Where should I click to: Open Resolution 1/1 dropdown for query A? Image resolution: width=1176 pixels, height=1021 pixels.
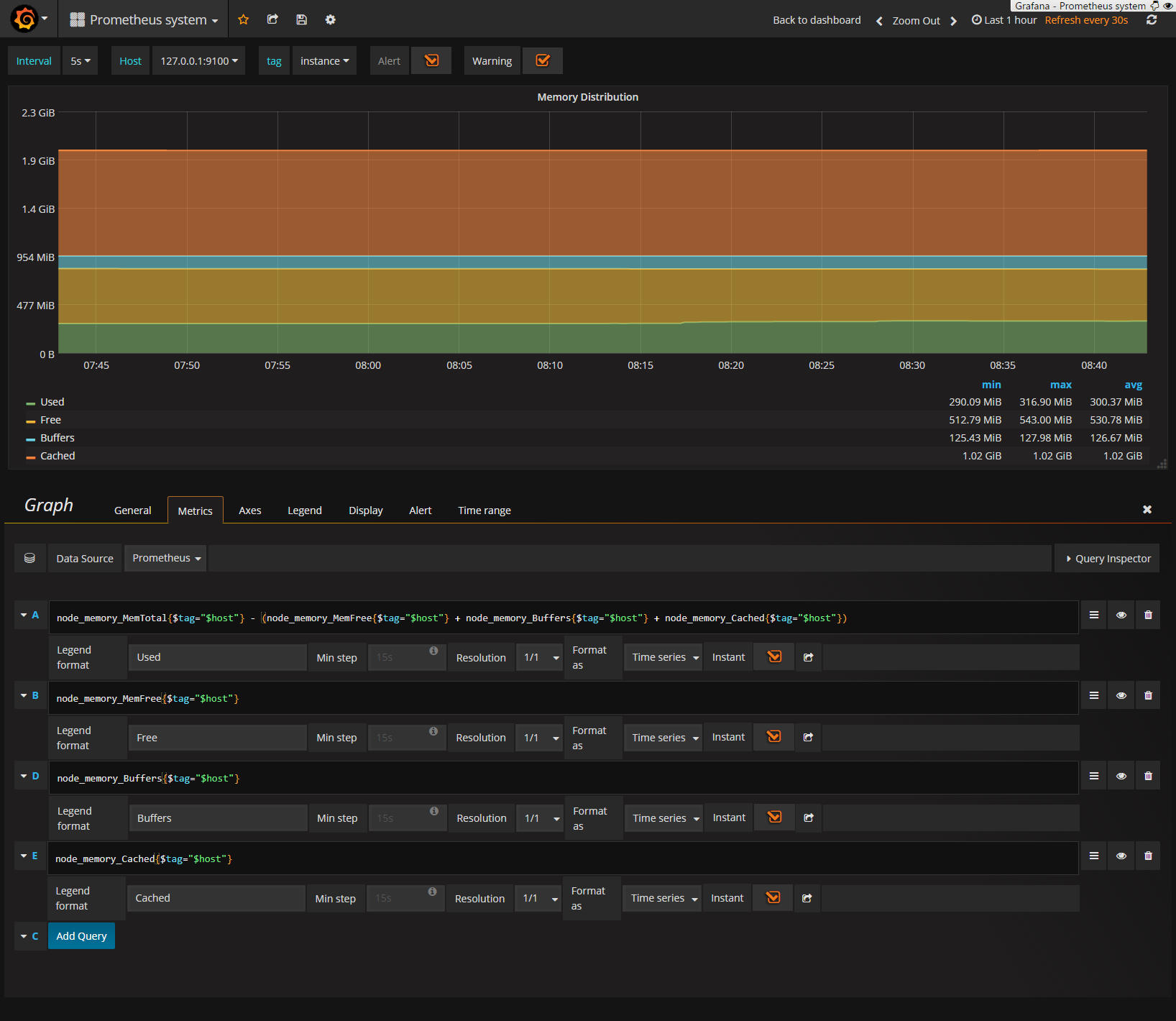pyautogui.click(x=540, y=658)
